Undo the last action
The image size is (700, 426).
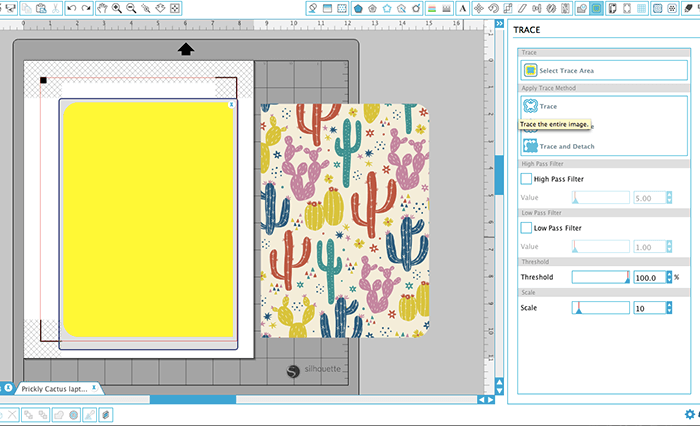click(x=72, y=8)
